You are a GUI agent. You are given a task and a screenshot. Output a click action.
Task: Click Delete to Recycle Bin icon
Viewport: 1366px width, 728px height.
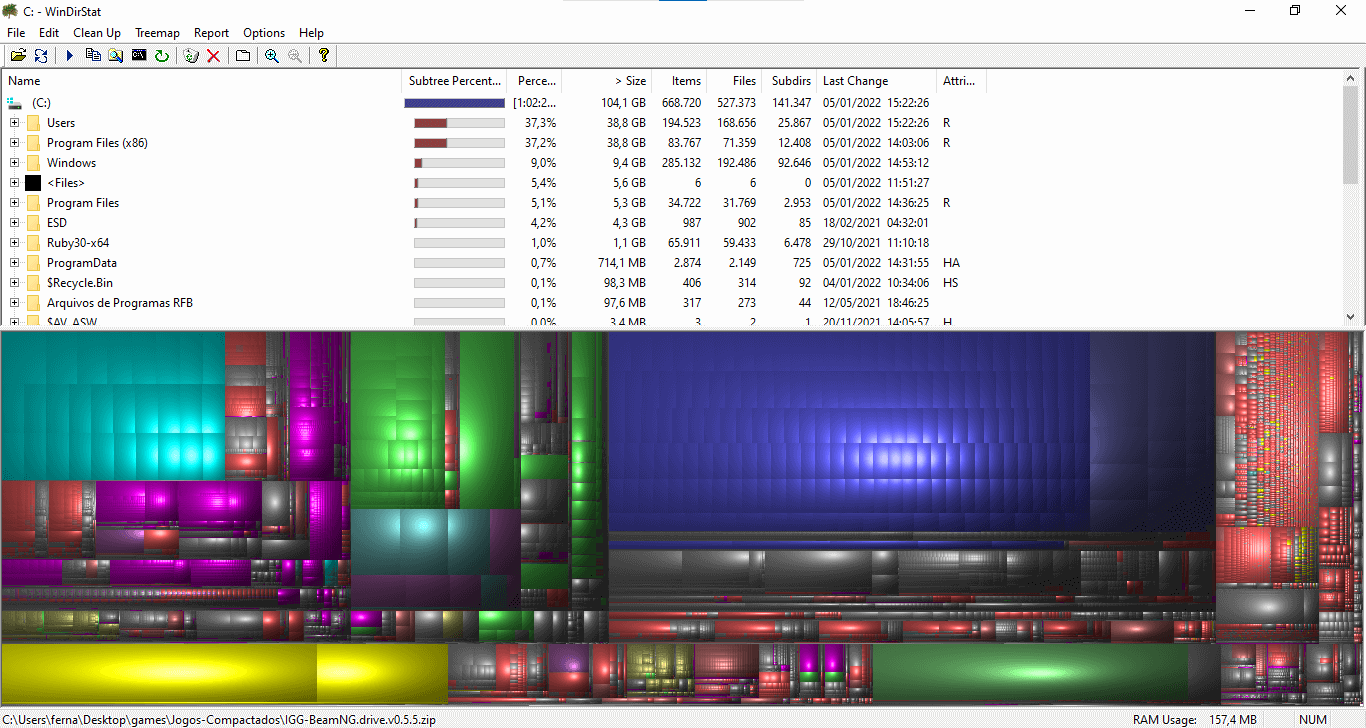[191, 56]
